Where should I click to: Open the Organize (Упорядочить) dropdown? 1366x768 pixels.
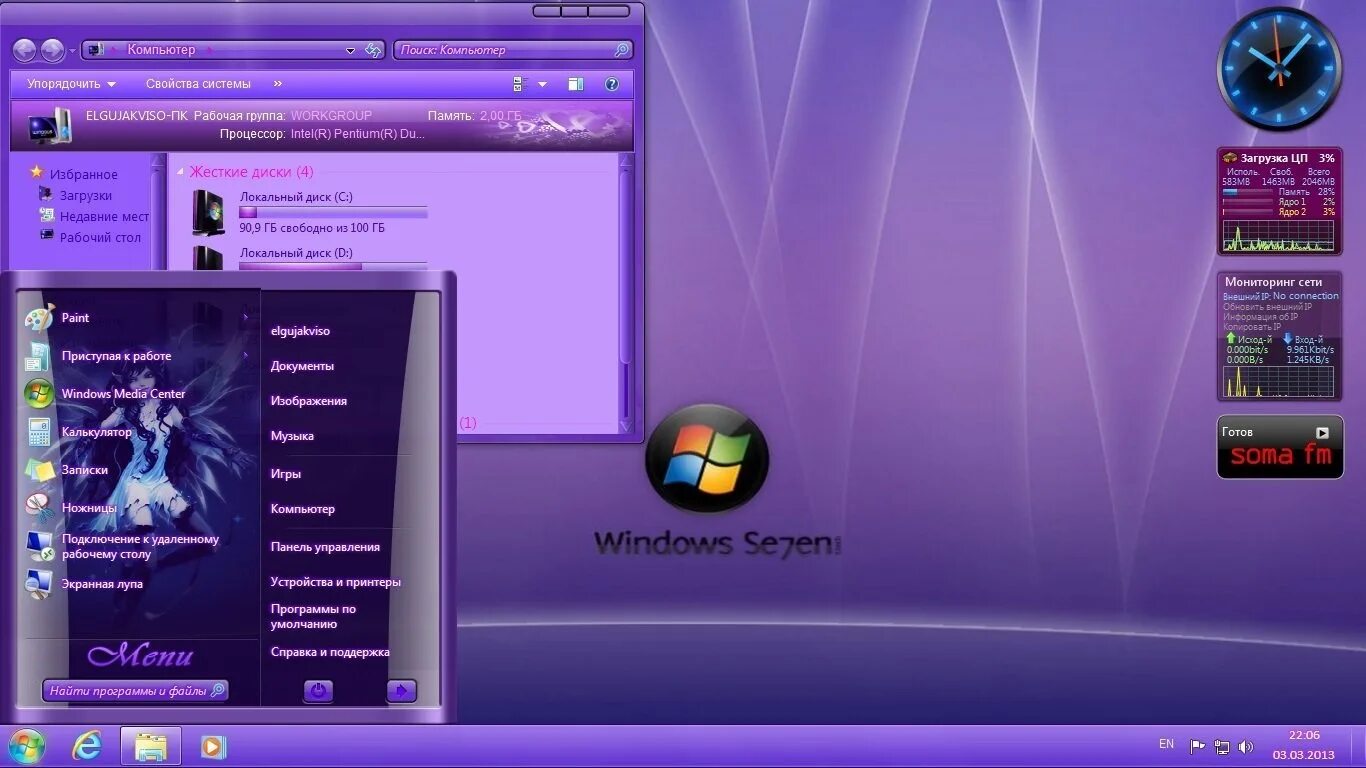pyautogui.click(x=71, y=84)
